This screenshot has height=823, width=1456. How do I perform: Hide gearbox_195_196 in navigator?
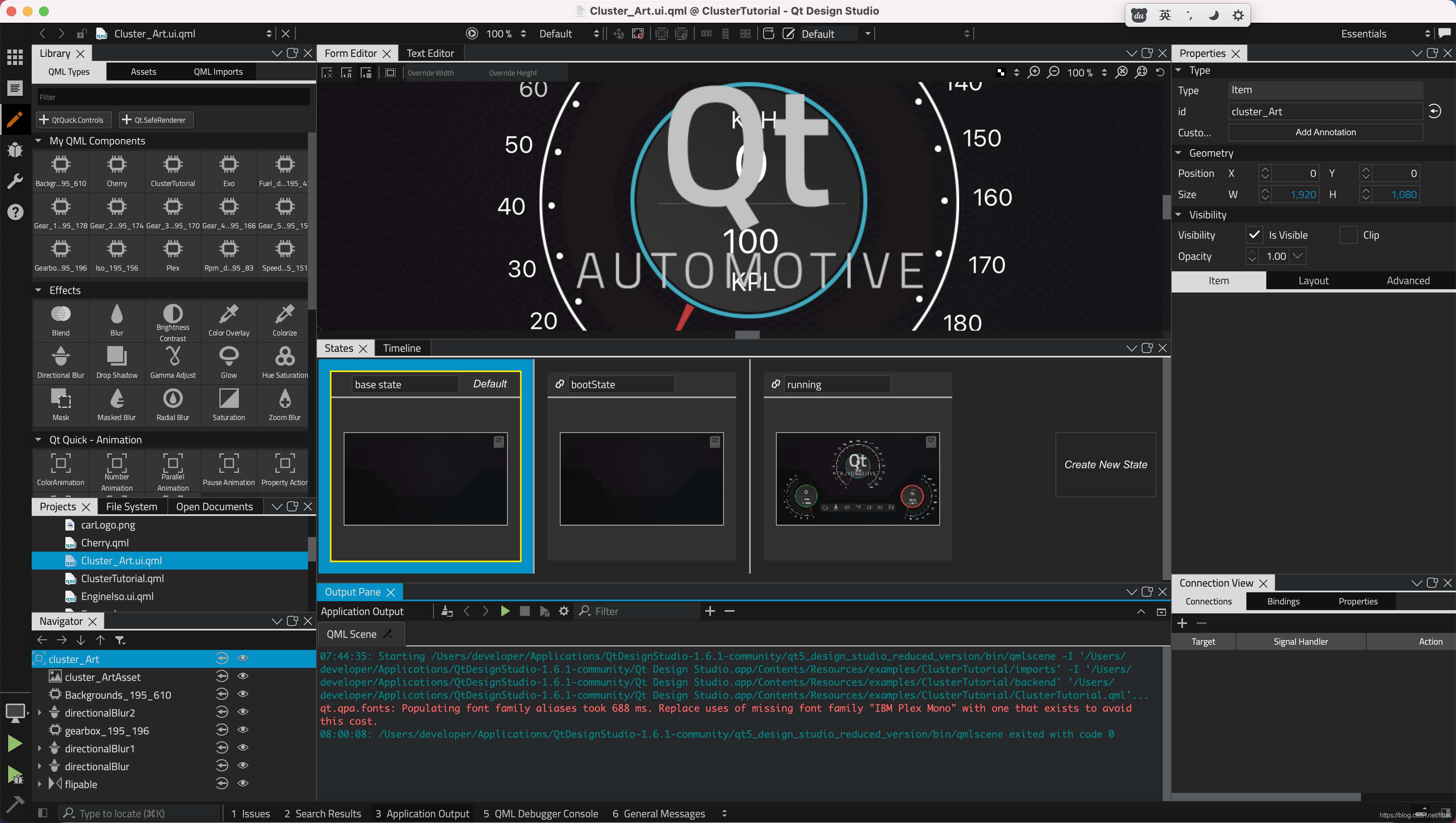243,730
